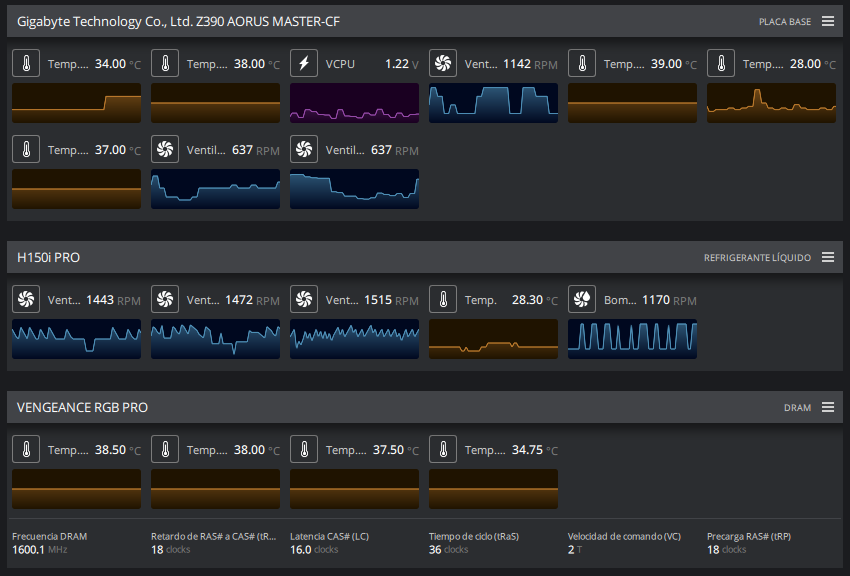Select the graph under the 28.30 °C coolant temperature

493,339
